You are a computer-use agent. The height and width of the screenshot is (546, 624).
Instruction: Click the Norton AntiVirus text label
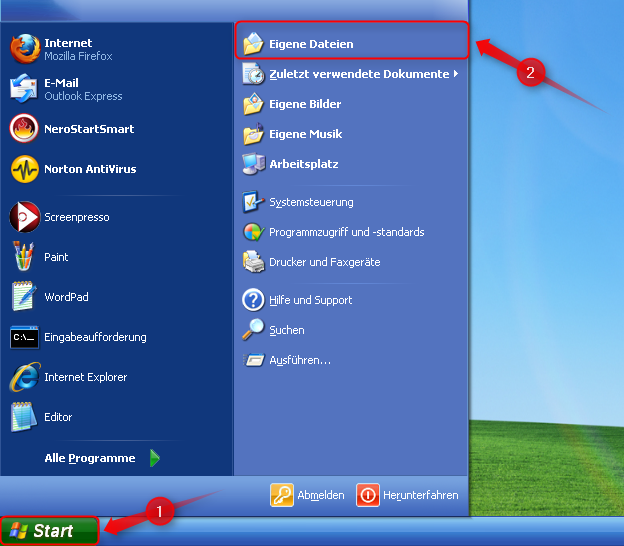coord(90,169)
